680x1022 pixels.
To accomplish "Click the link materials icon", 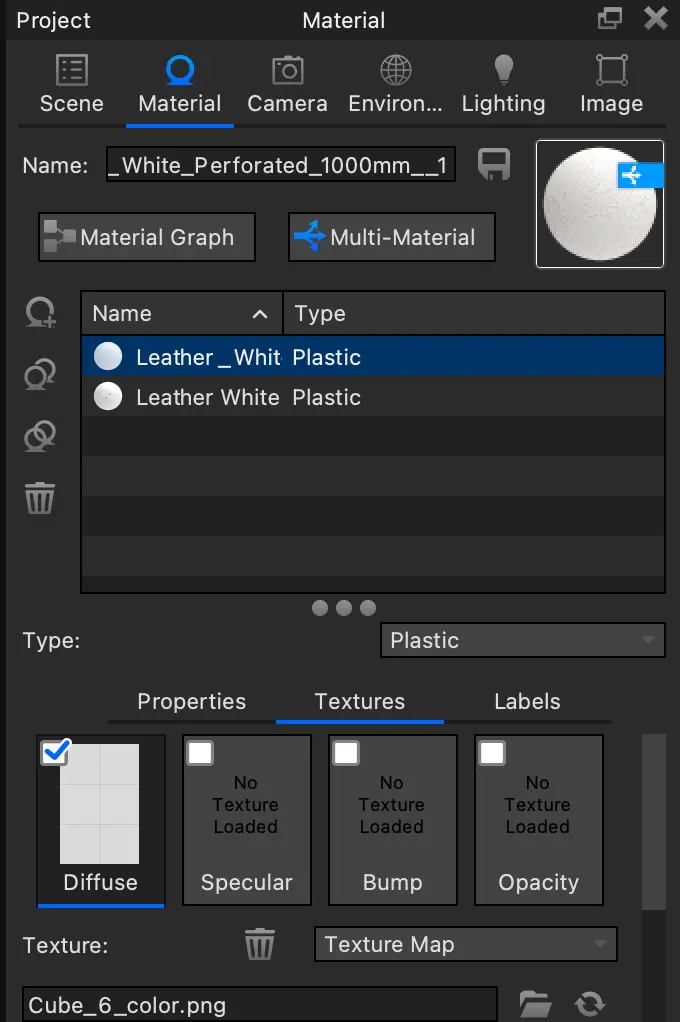I will click(x=39, y=435).
